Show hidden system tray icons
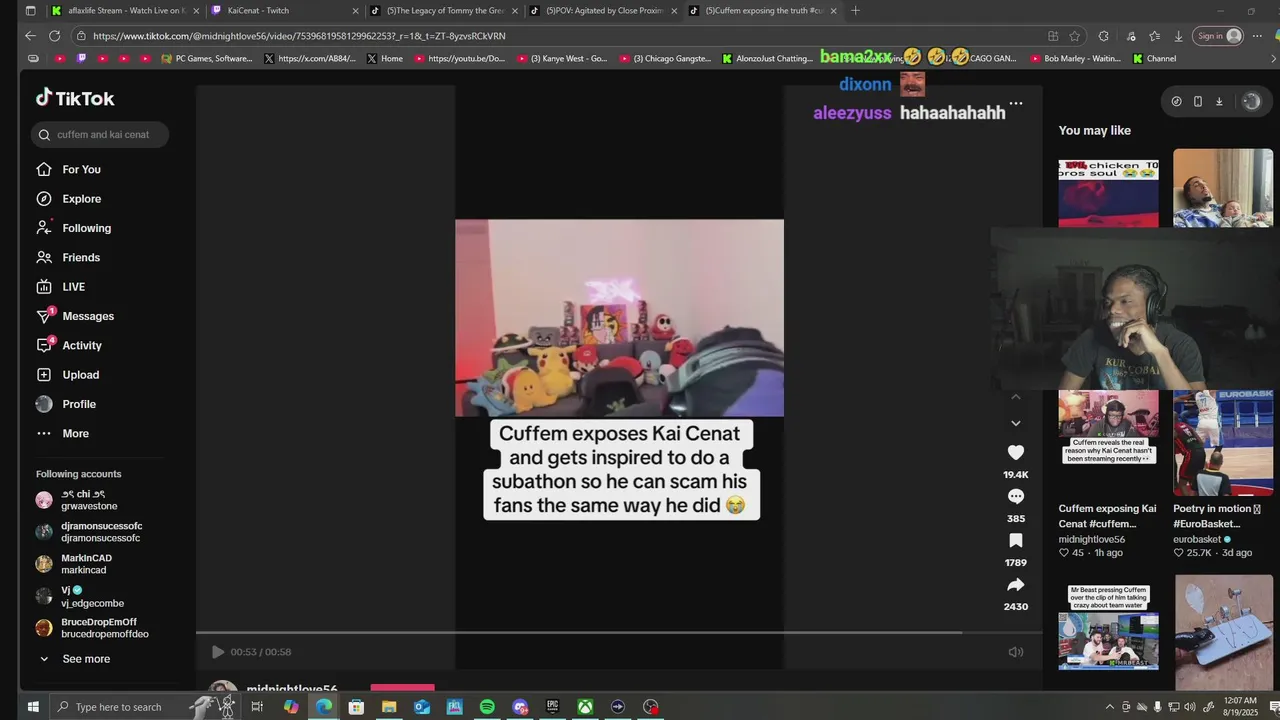Viewport: 1280px width, 720px height. click(1109, 707)
